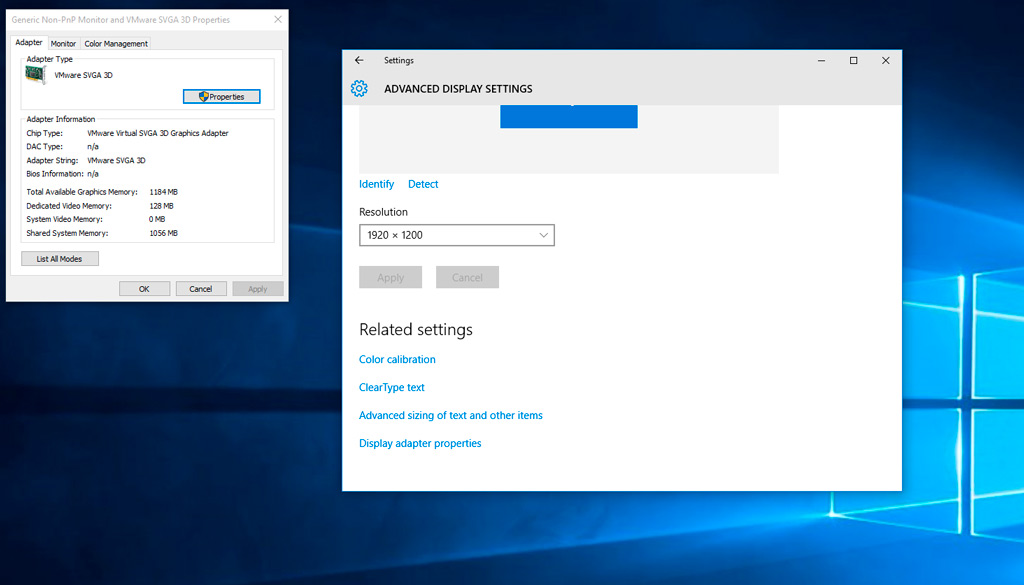Open the Color Management tab
This screenshot has width=1024, height=585.
click(116, 44)
